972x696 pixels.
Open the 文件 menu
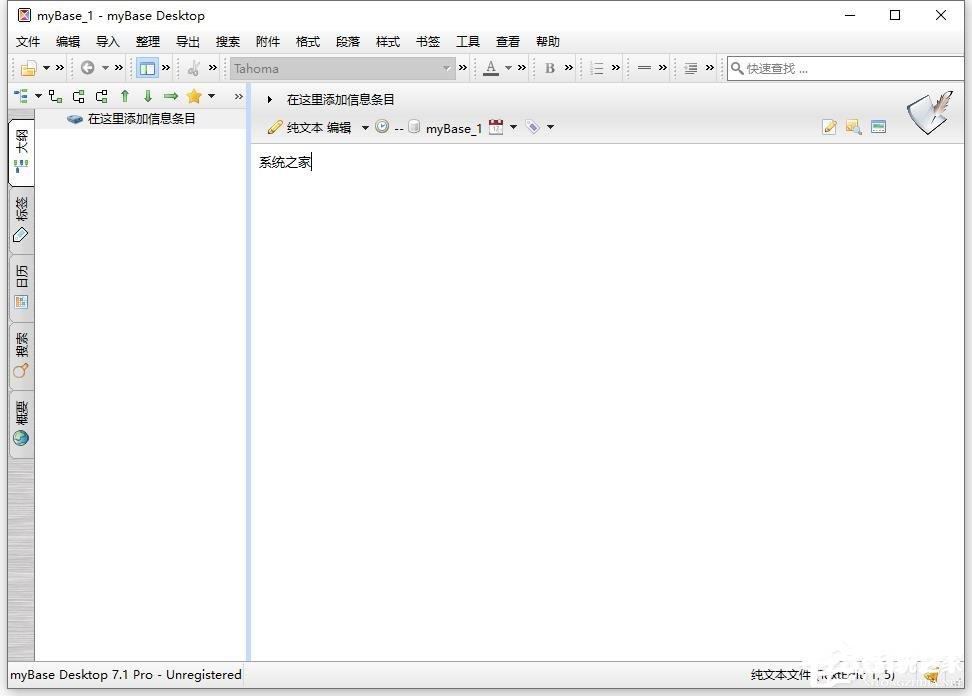28,42
